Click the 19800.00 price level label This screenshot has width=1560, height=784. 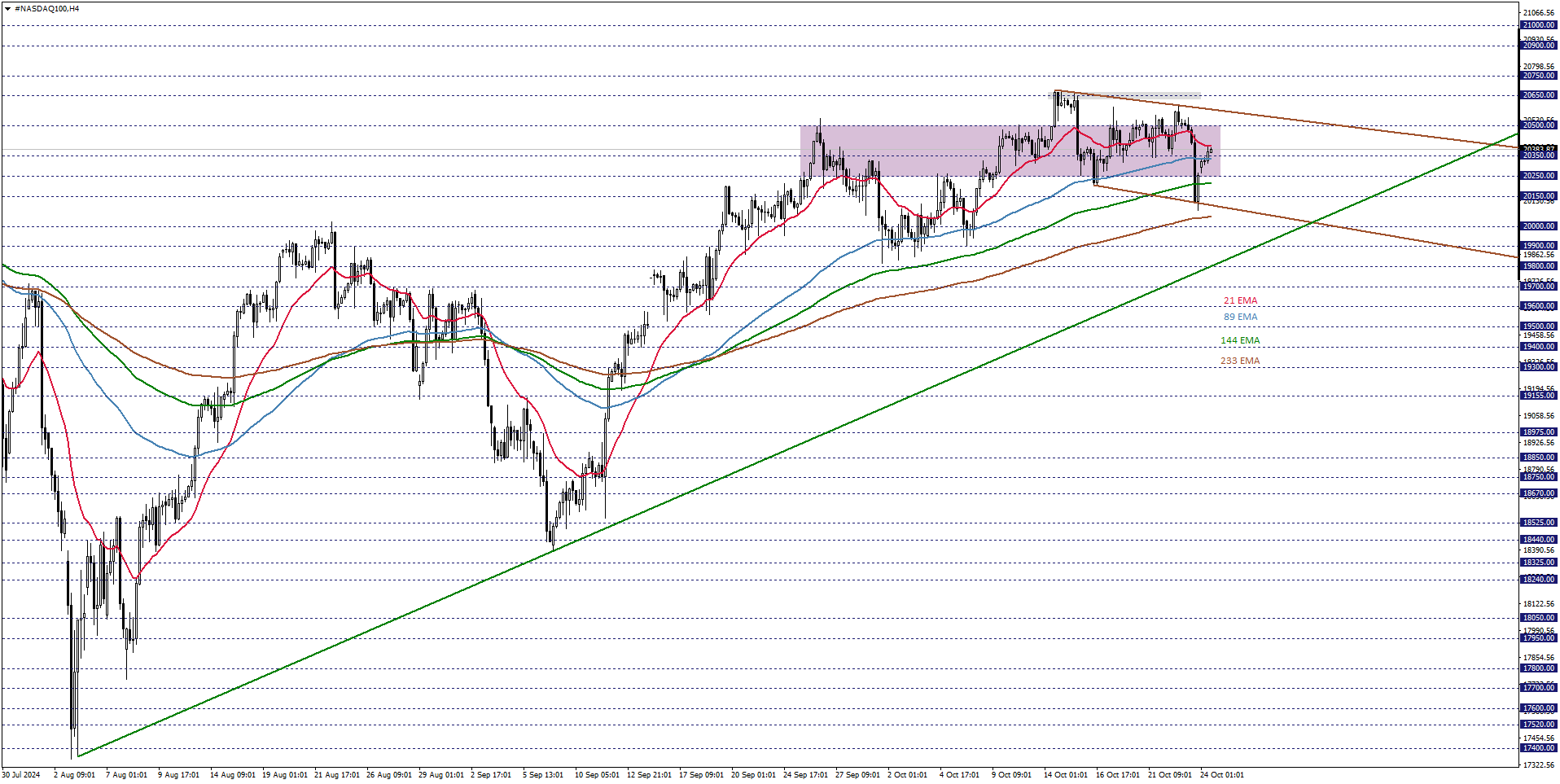[x=1538, y=266]
